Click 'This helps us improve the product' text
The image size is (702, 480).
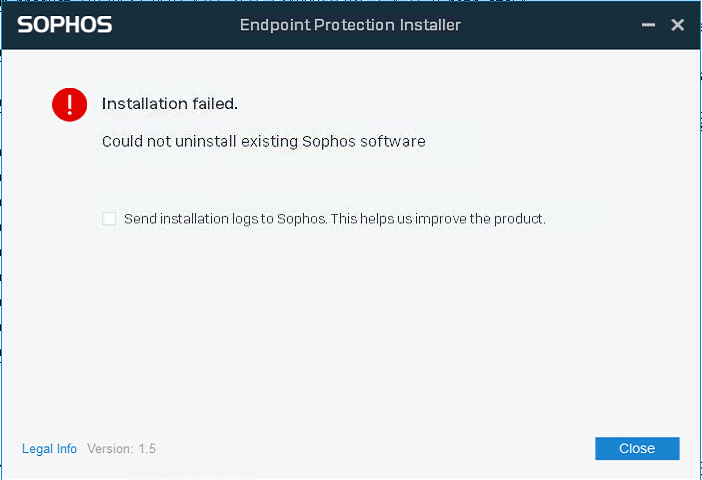(438, 219)
